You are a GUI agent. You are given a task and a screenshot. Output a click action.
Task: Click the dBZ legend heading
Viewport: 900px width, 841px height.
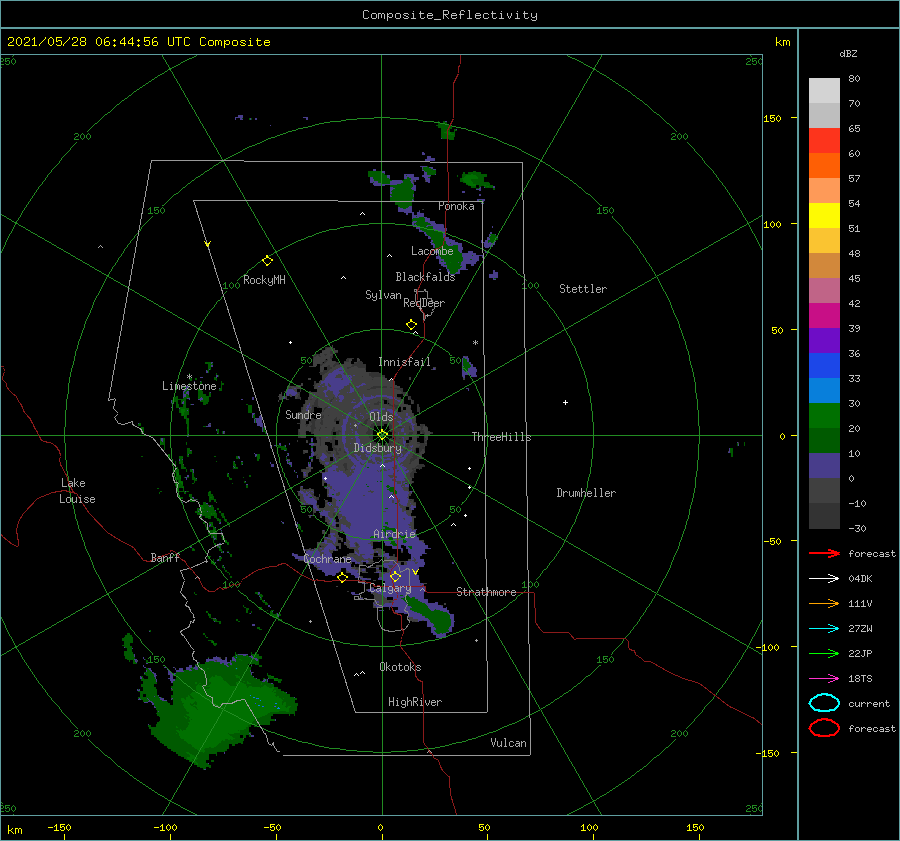(x=848, y=53)
